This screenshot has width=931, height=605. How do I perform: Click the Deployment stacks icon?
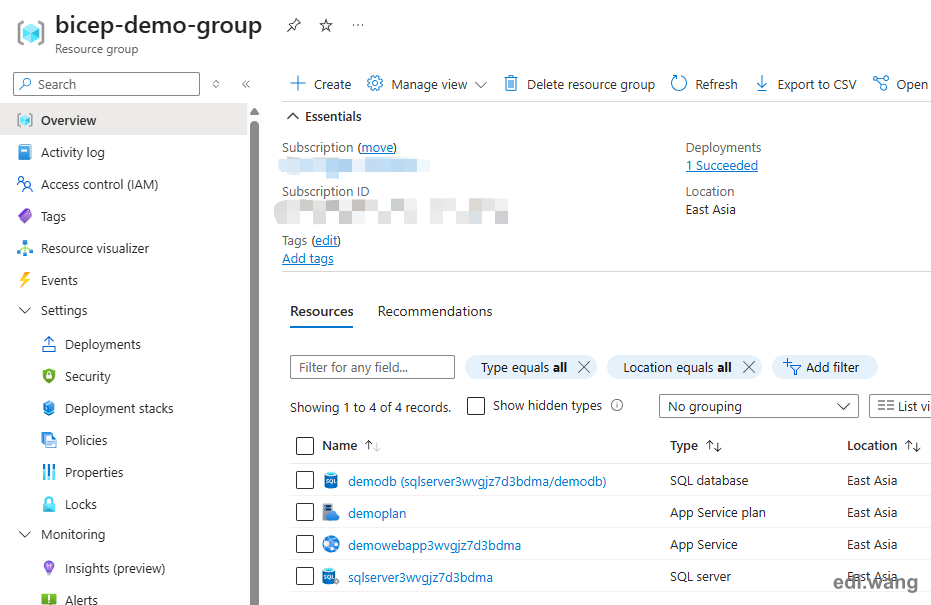pos(49,408)
